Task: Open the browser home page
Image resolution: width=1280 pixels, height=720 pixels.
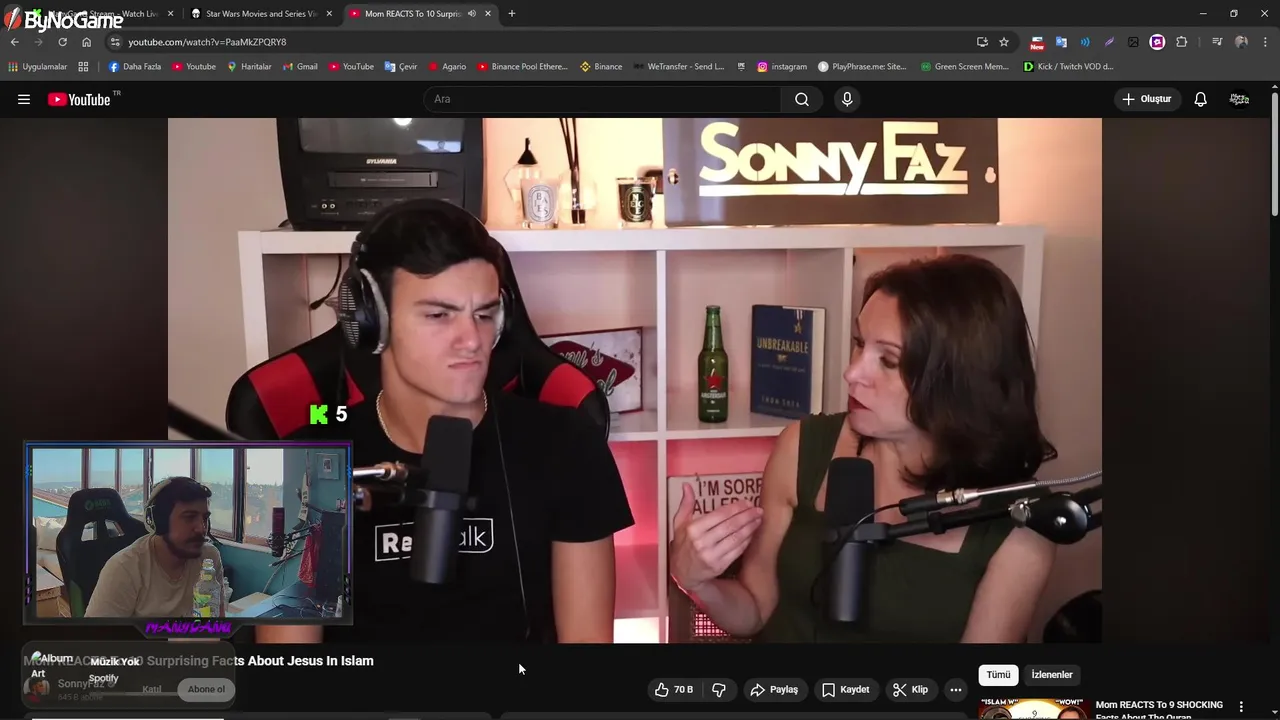Action: pyautogui.click(x=86, y=42)
